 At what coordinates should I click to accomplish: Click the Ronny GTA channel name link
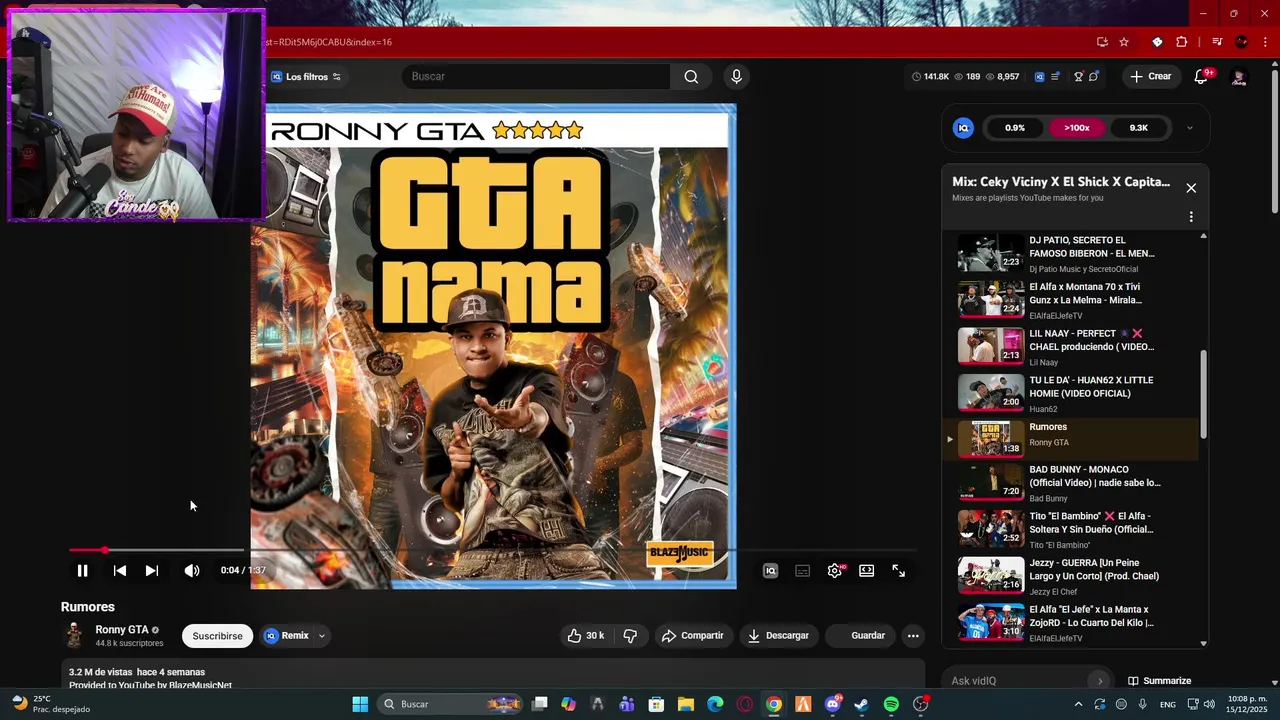(x=122, y=630)
